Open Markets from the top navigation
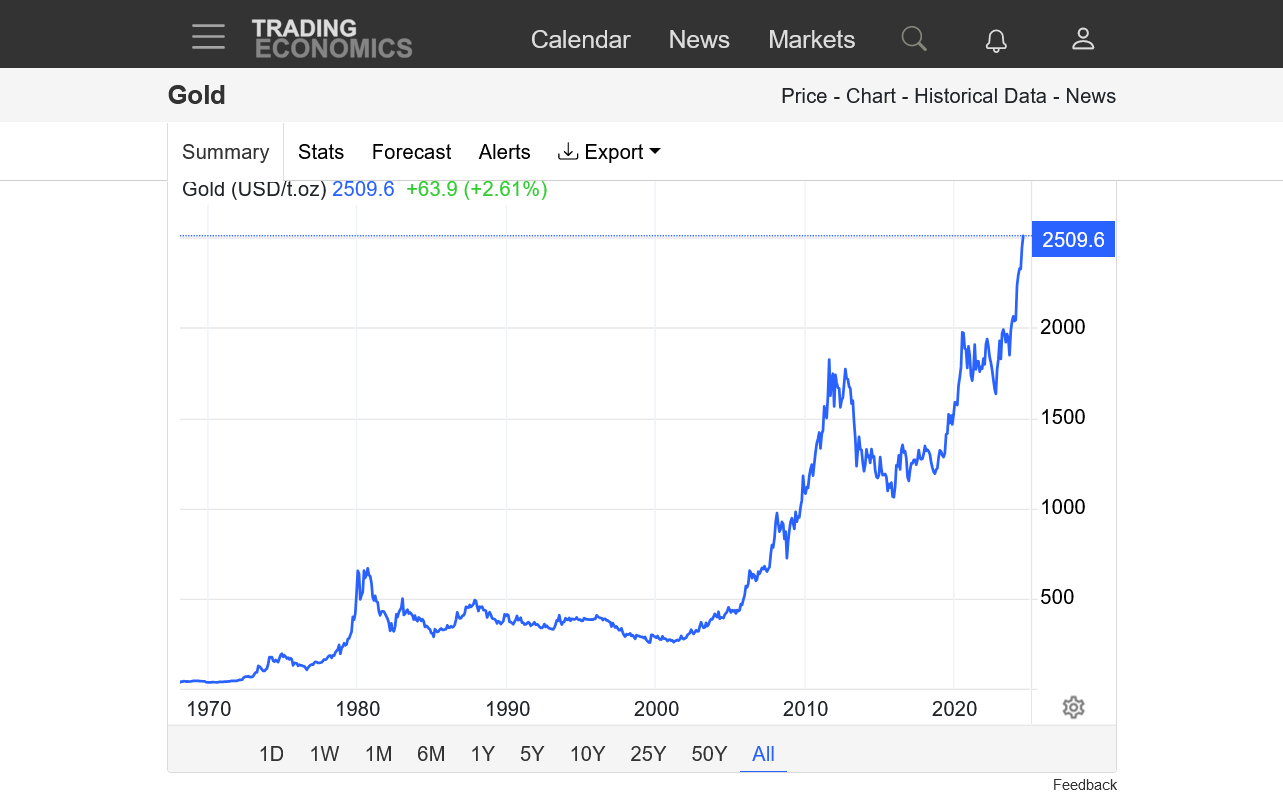1283x797 pixels. [x=811, y=40]
